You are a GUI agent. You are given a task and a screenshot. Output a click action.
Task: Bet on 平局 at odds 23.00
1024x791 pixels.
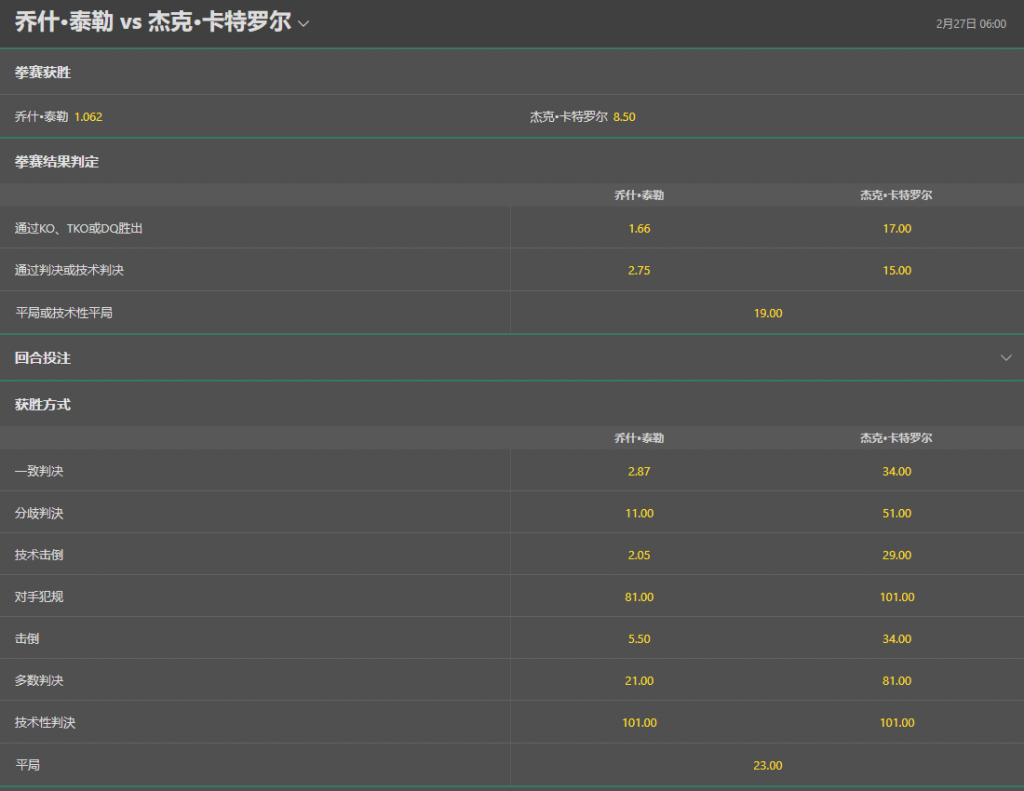coord(768,764)
